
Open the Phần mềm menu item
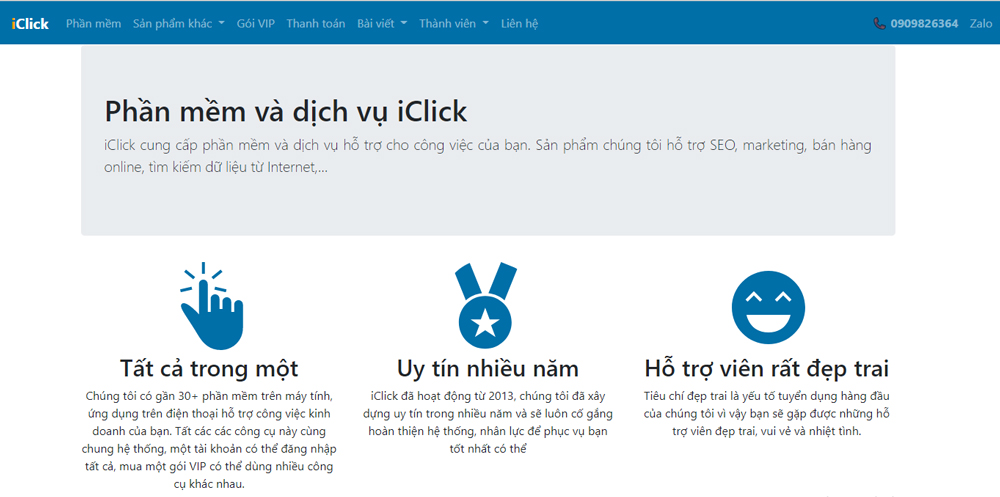pyautogui.click(x=93, y=24)
